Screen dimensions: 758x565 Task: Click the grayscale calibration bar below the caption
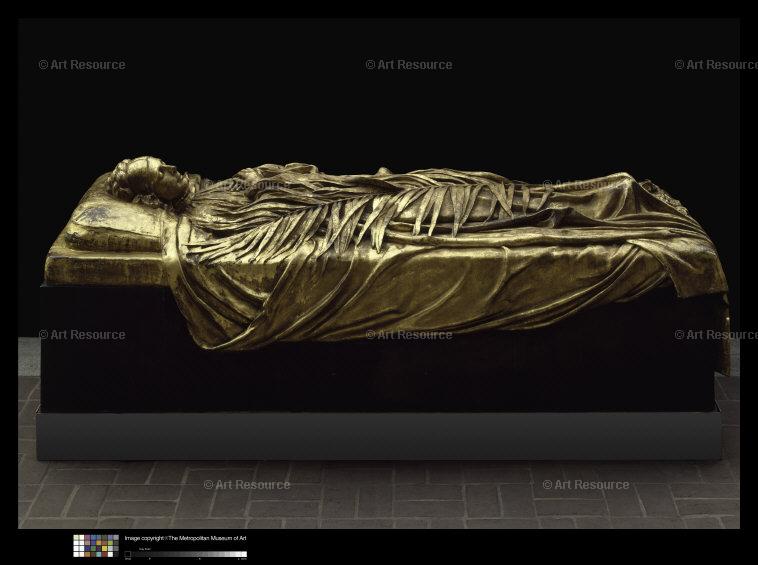click(186, 554)
